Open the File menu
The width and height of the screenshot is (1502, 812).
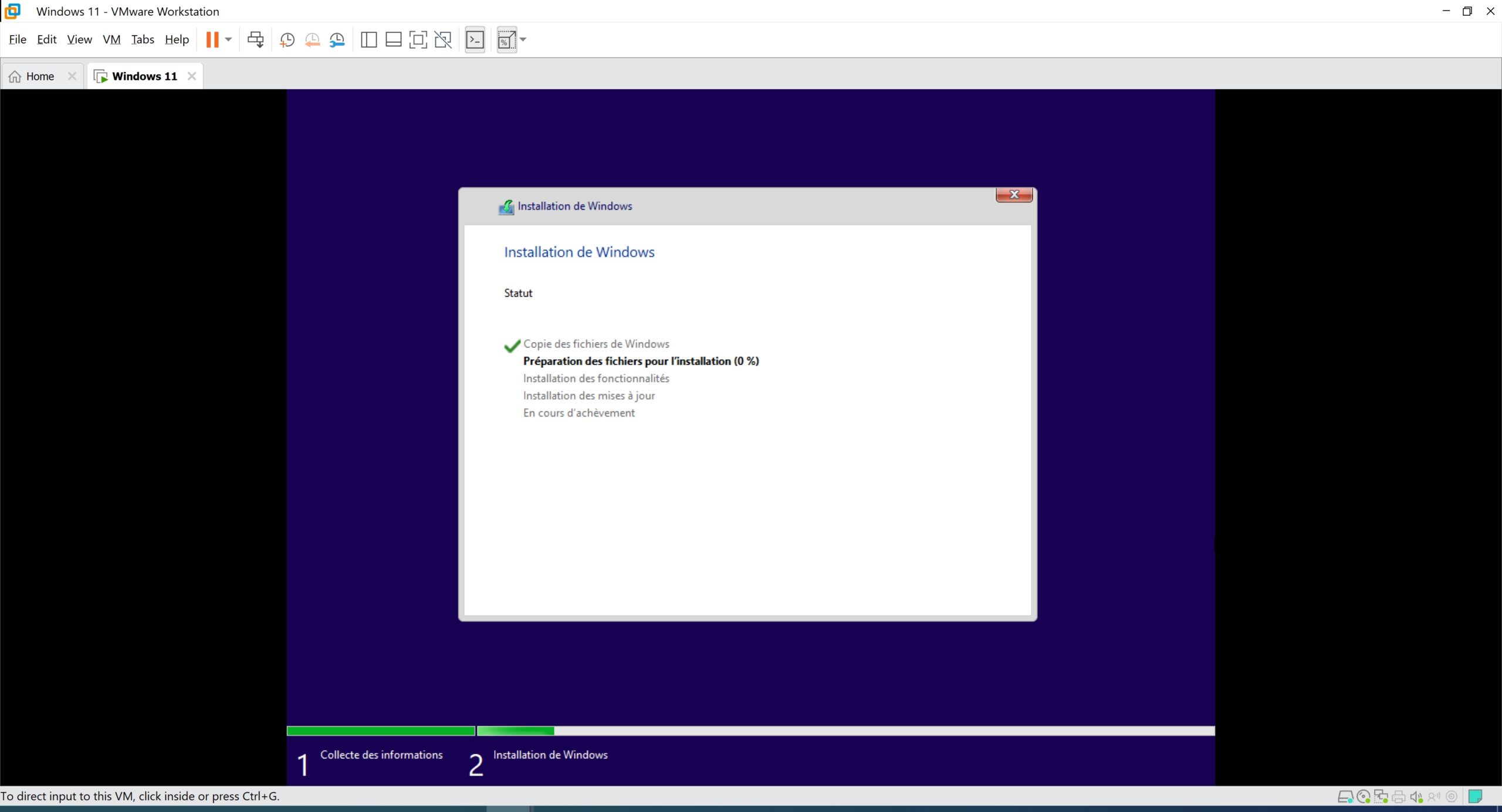pos(18,39)
